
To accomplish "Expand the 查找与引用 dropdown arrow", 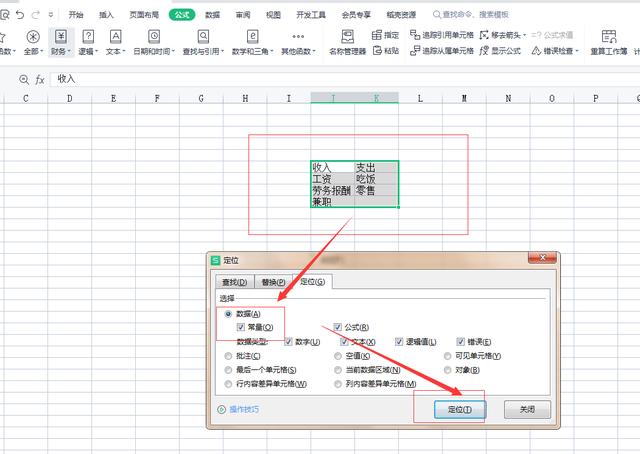I will (222, 51).
